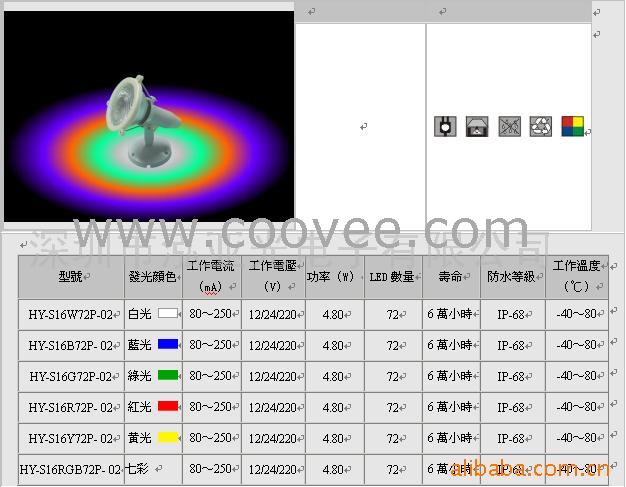Image resolution: width=626 pixels, height=487 pixels.
Task: Click the 工作電壓 (V) column header
Action: (273, 277)
